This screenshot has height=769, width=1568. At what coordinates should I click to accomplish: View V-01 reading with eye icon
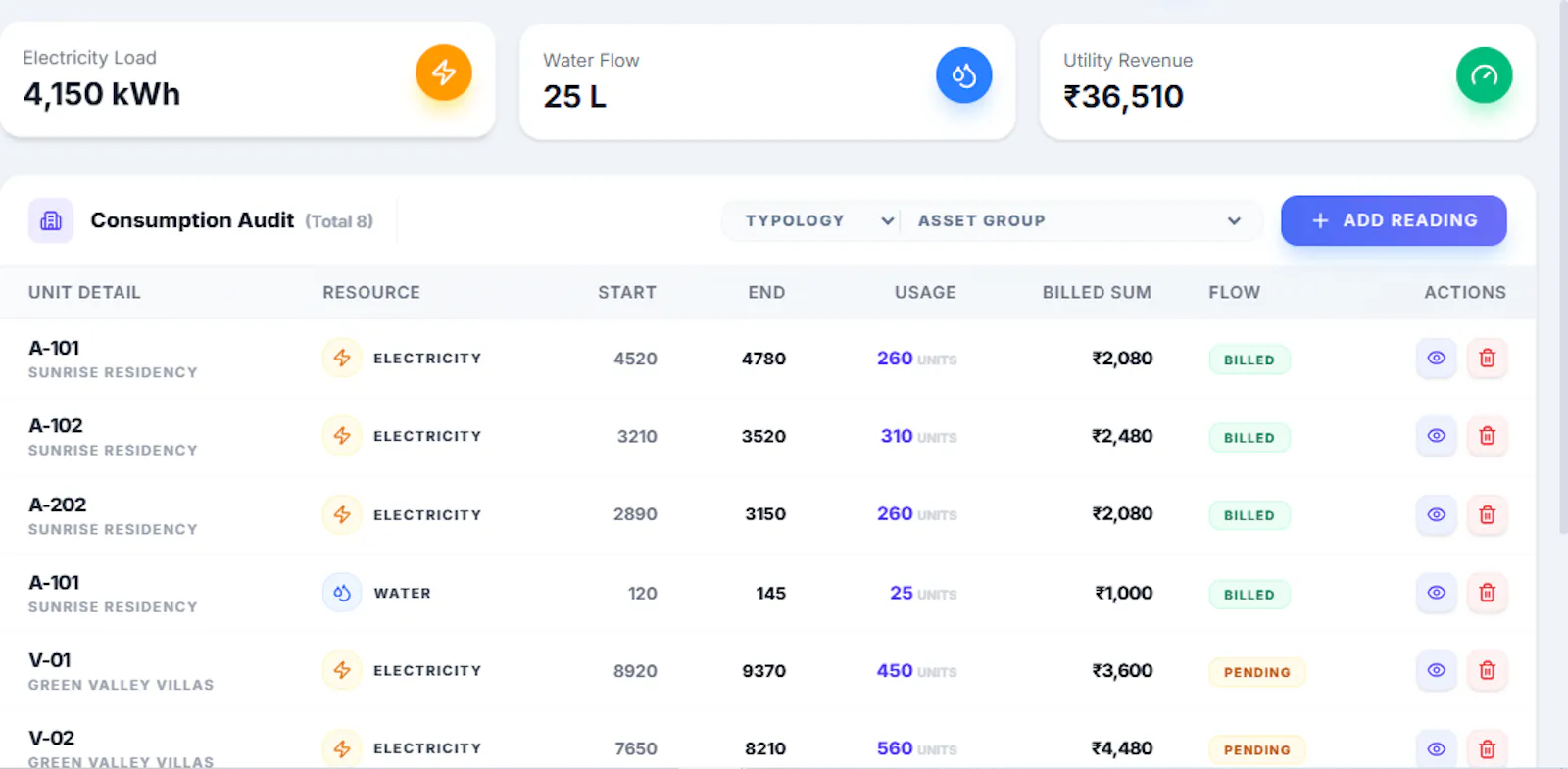[1437, 671]
